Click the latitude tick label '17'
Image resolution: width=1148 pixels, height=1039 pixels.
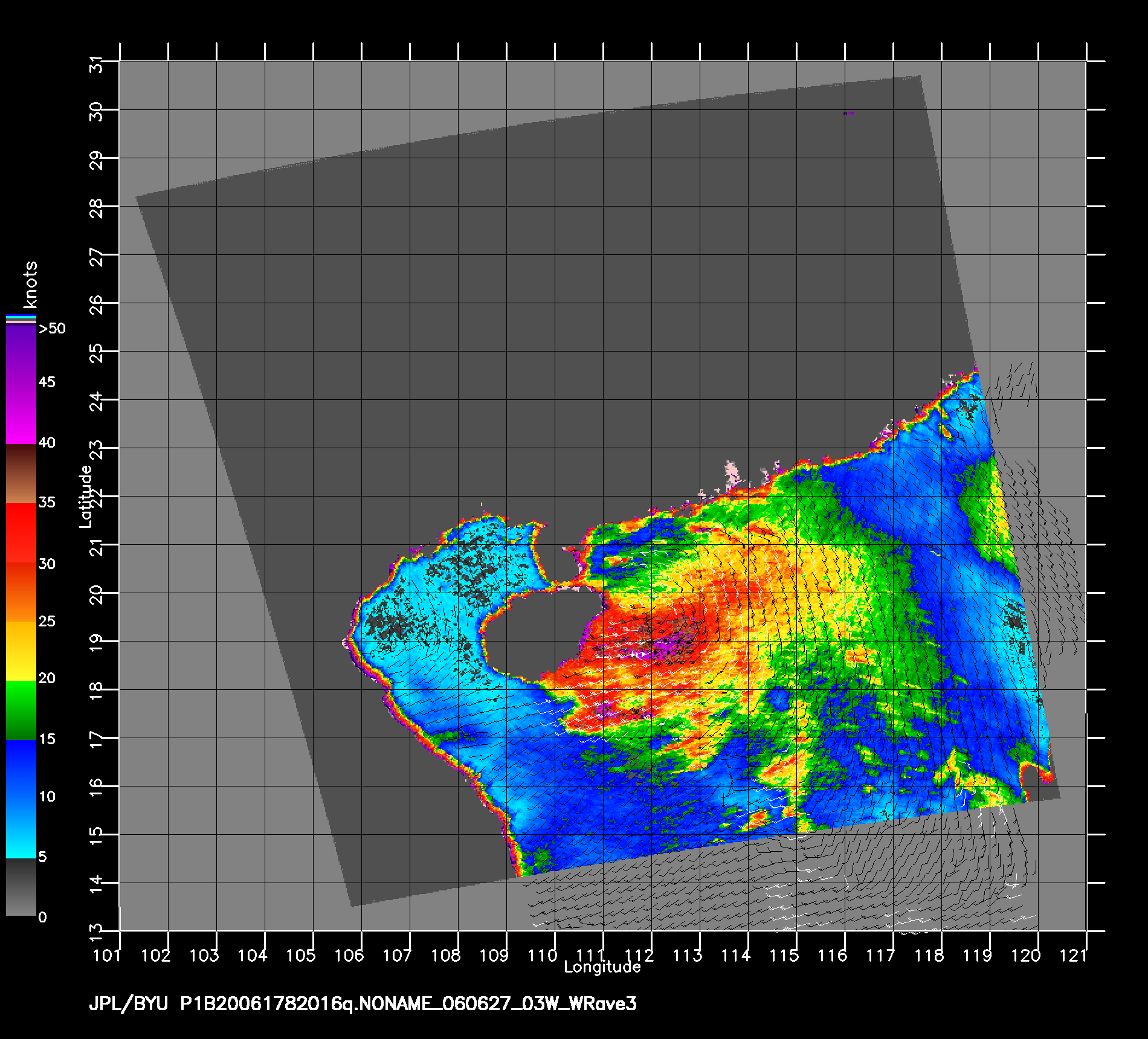point(97,741)
